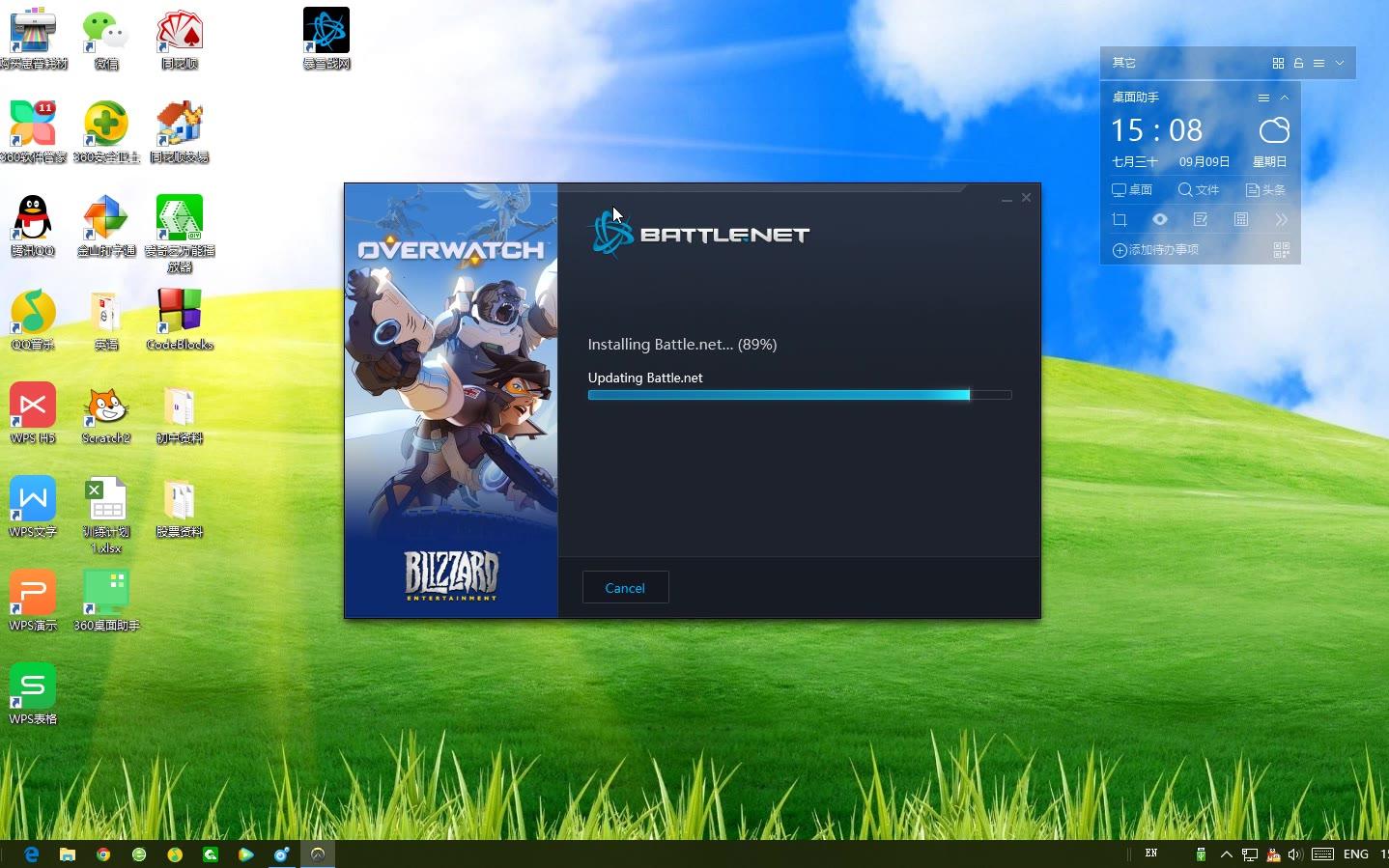
Task: Open the WPS表格 desktop shortcut
Action: 33,694
